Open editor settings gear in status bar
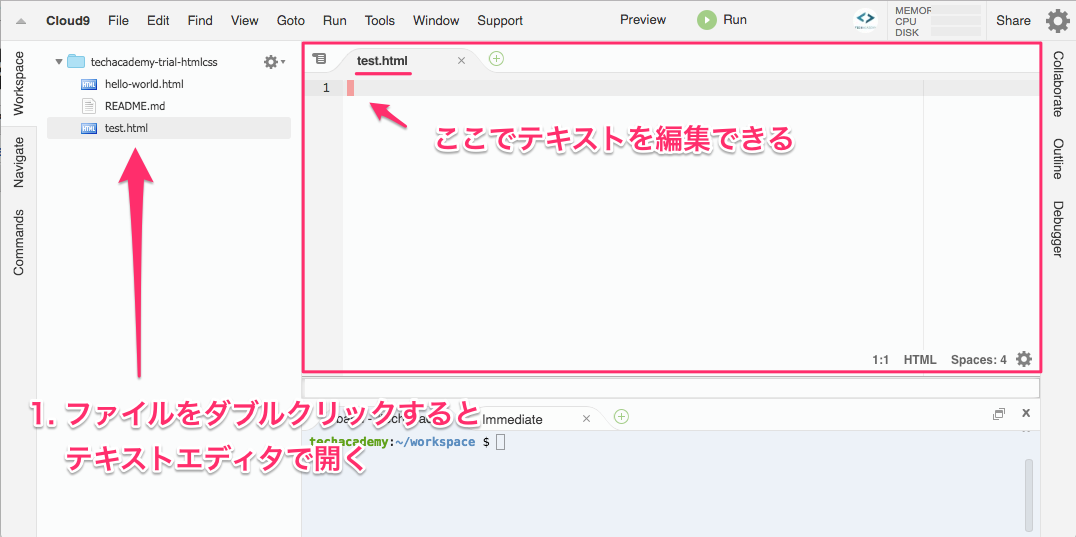The height and width of the screenshot is (537, 1076). click(x=1023, y=359)
